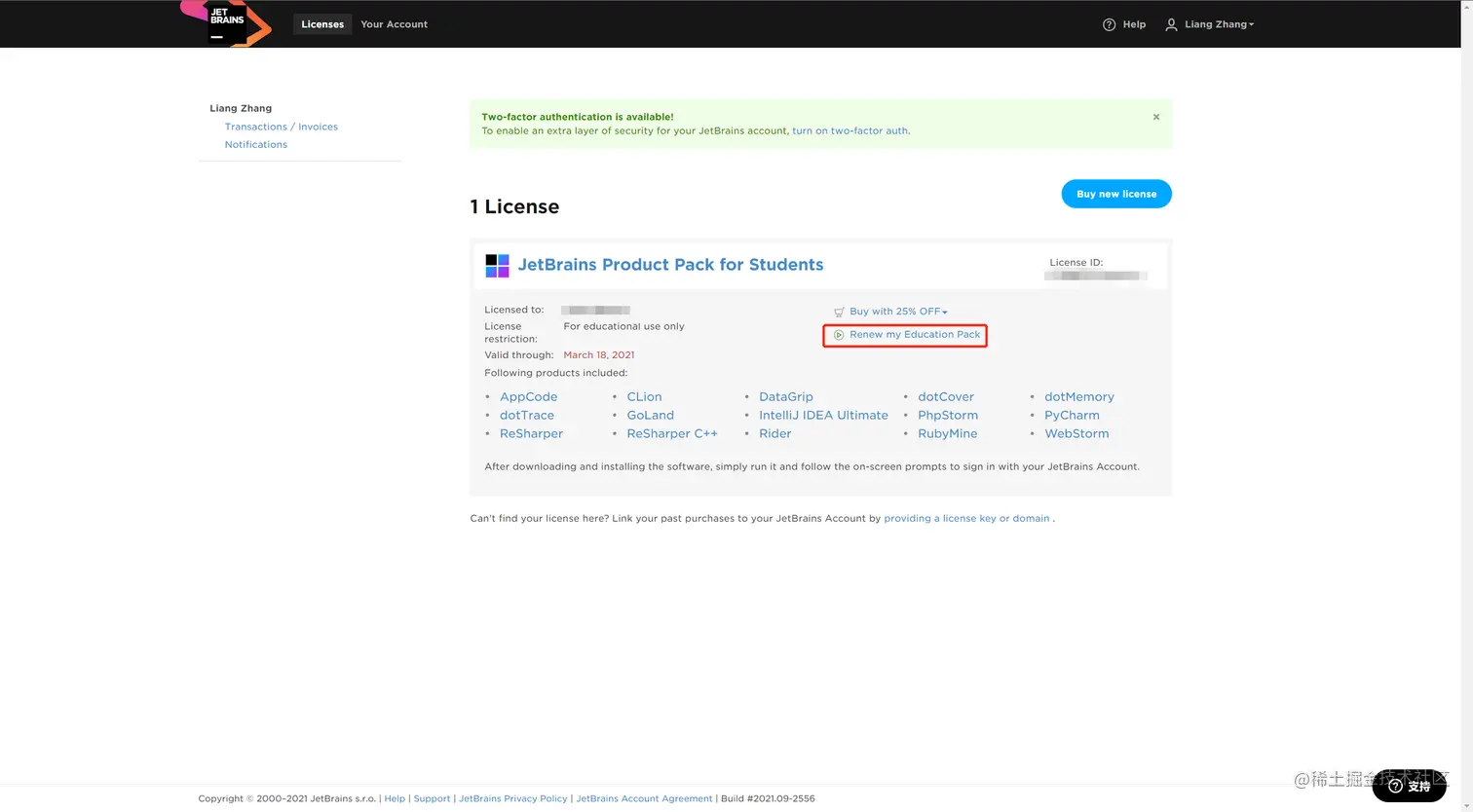Viewport: 1473px width, 812px height.
Task: Click the Help question mark icon
Action: pos(1109,24)
